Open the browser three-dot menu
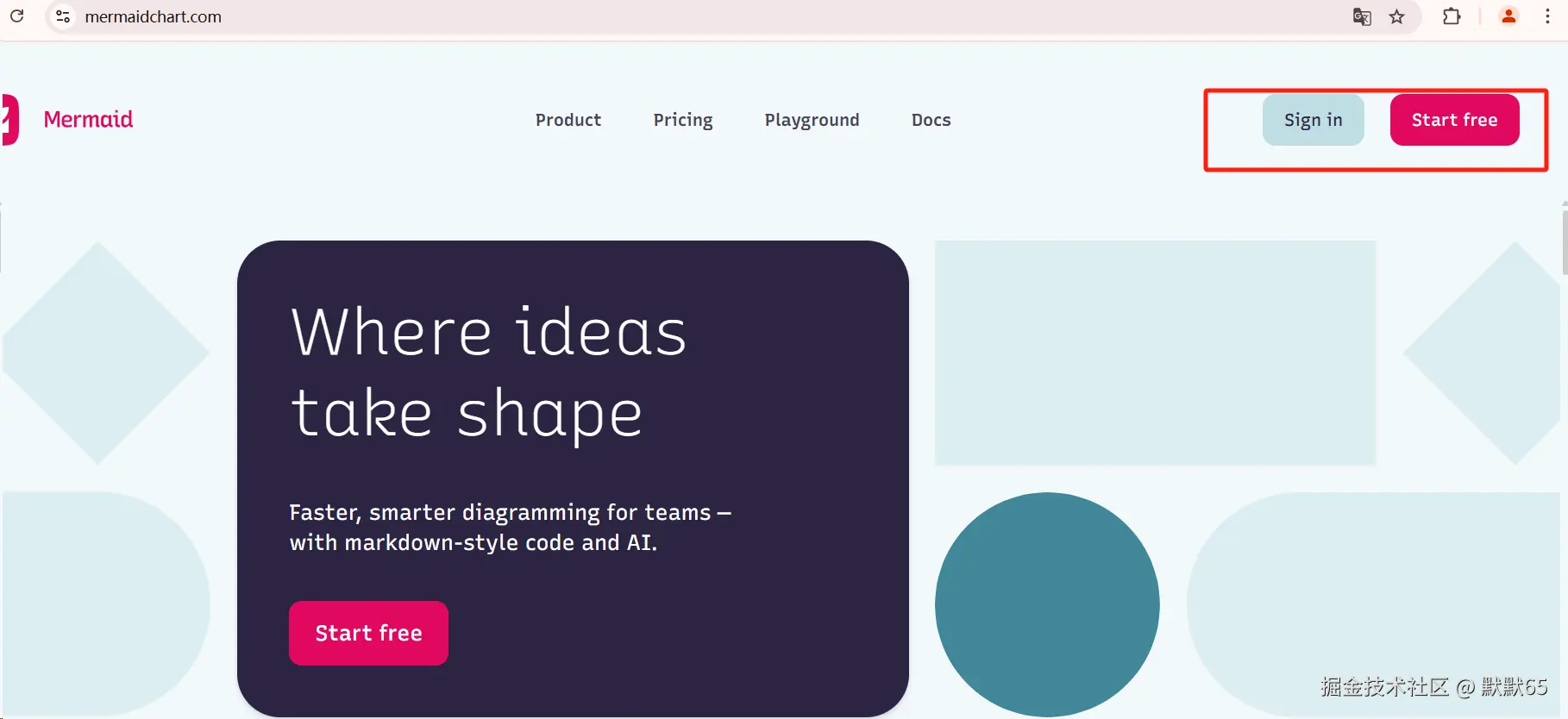Image resolution: width=1568 pixels, height=719 pixels. [1547, 16]
